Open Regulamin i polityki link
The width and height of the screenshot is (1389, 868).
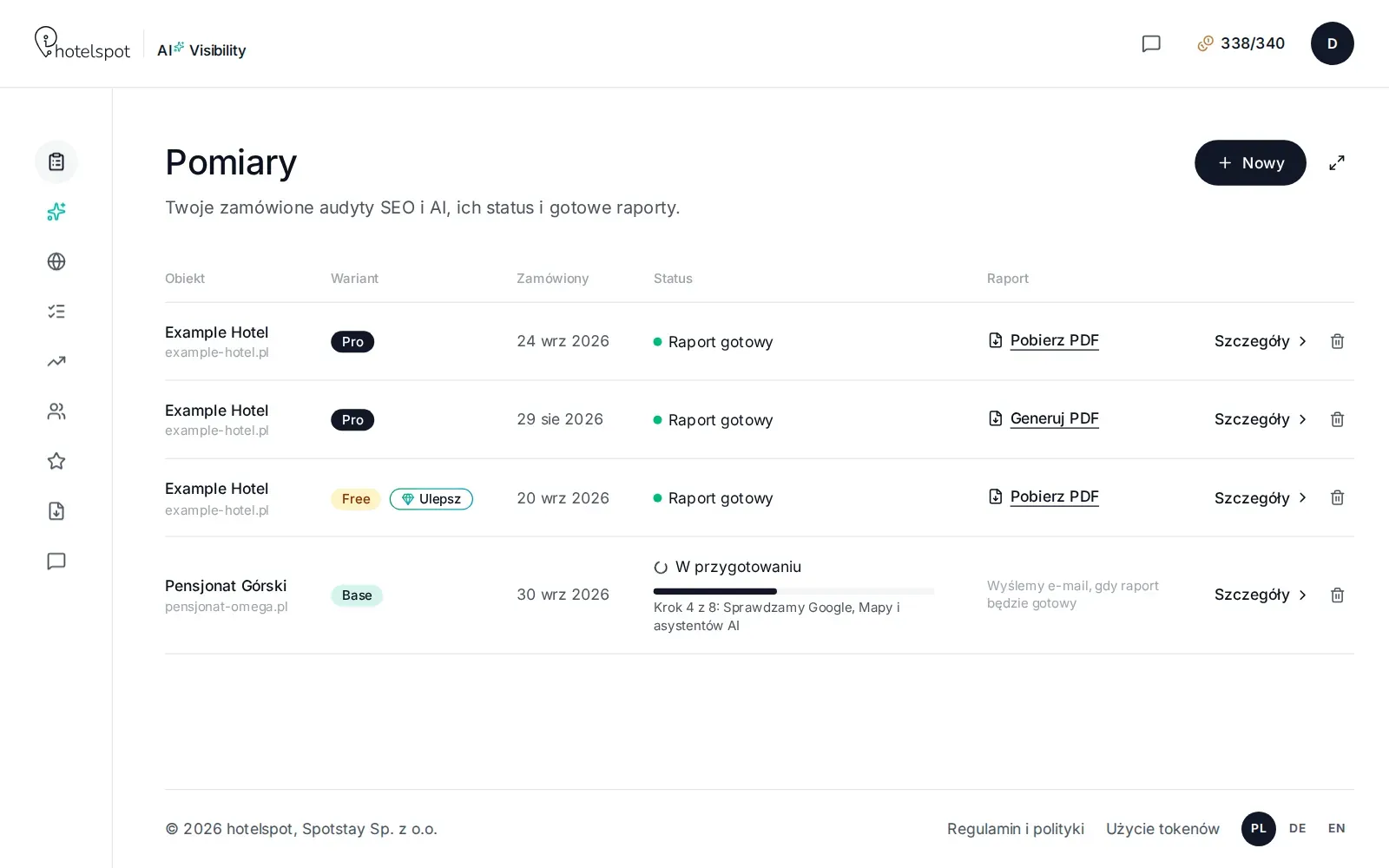(1016, 829)
